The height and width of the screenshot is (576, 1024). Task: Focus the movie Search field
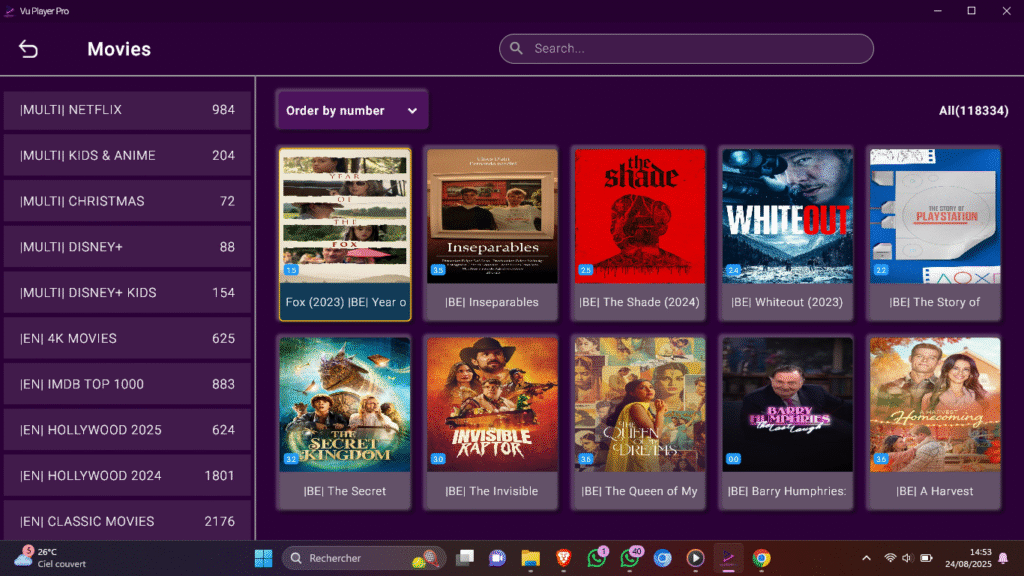click(x=686, y=49)
